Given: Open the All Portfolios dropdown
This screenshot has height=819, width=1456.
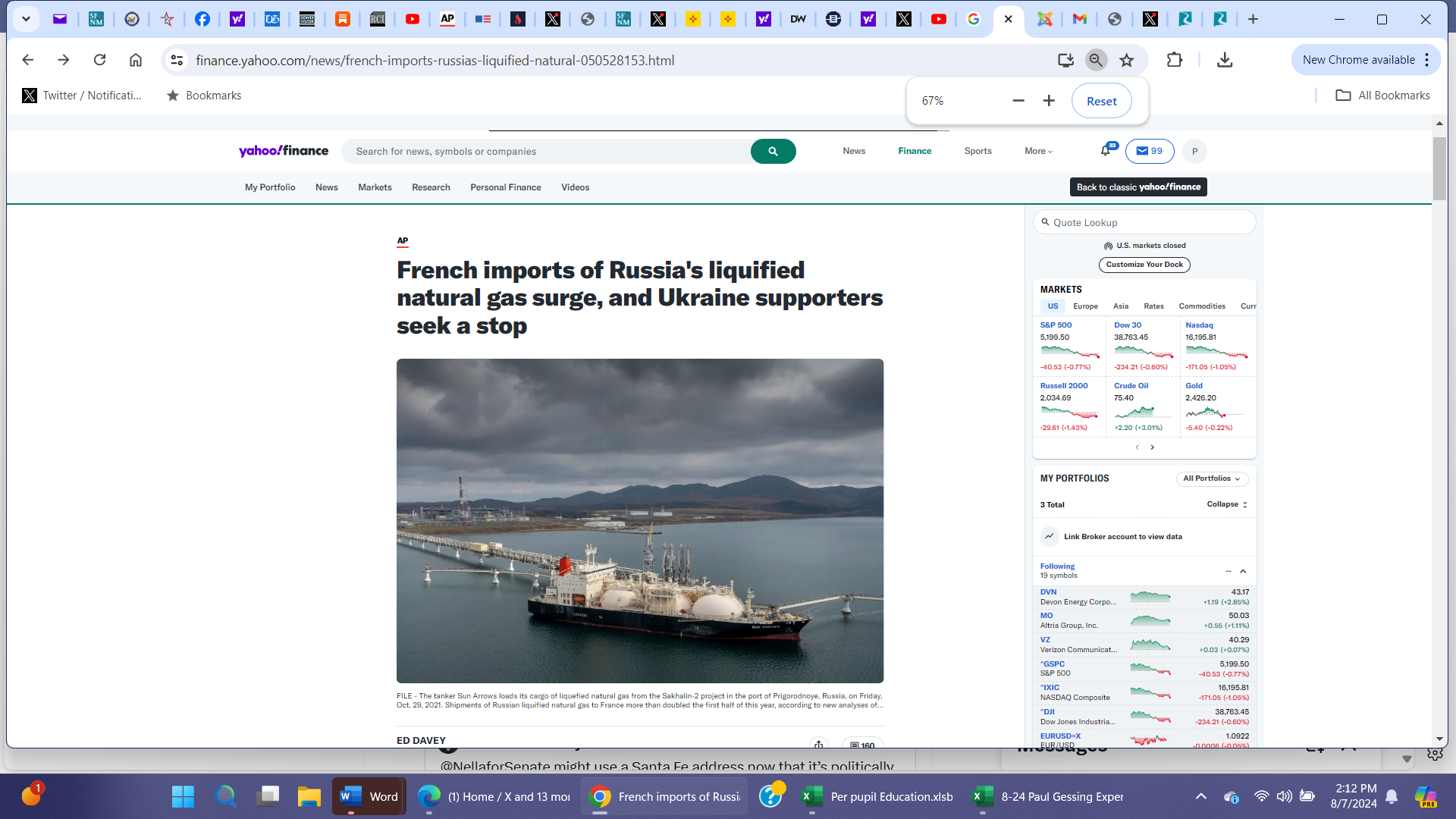Looking at the screenshot, I should [x=1211, y=479].
